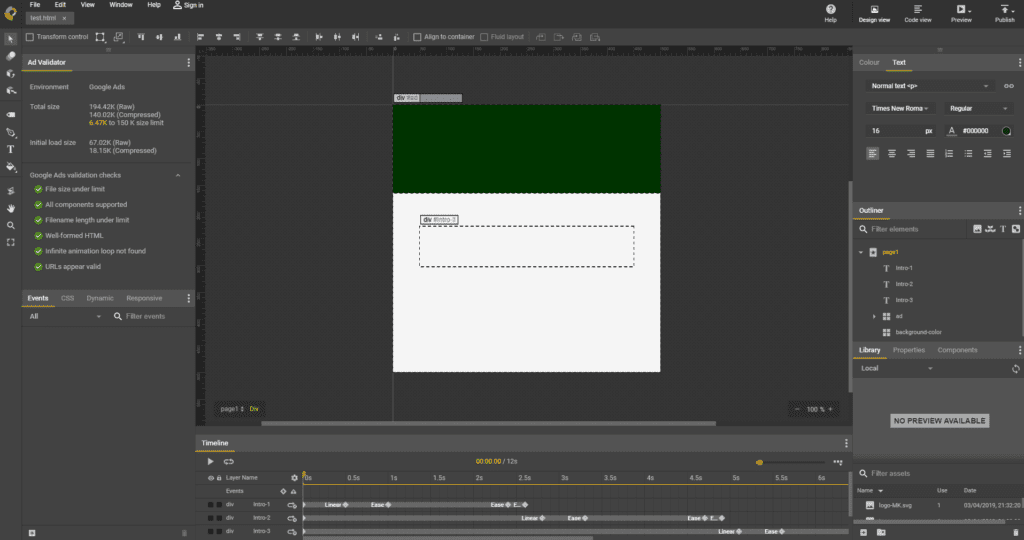
Task: Select the Pen tool
Action: point(10,132)
